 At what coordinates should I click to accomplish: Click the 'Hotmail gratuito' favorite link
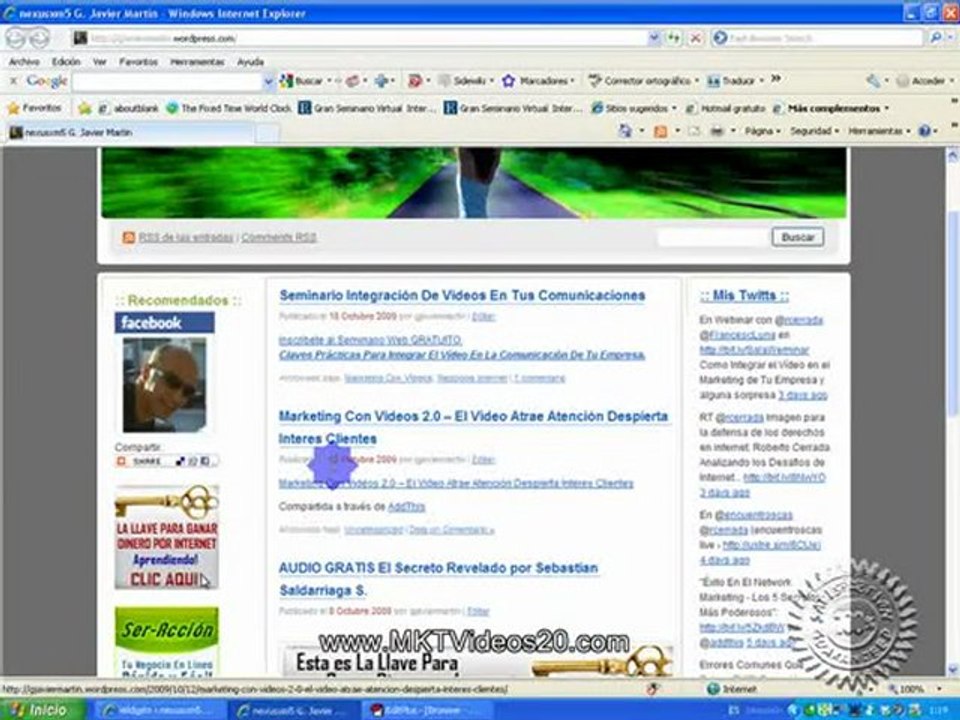click(x=726, y=108)
